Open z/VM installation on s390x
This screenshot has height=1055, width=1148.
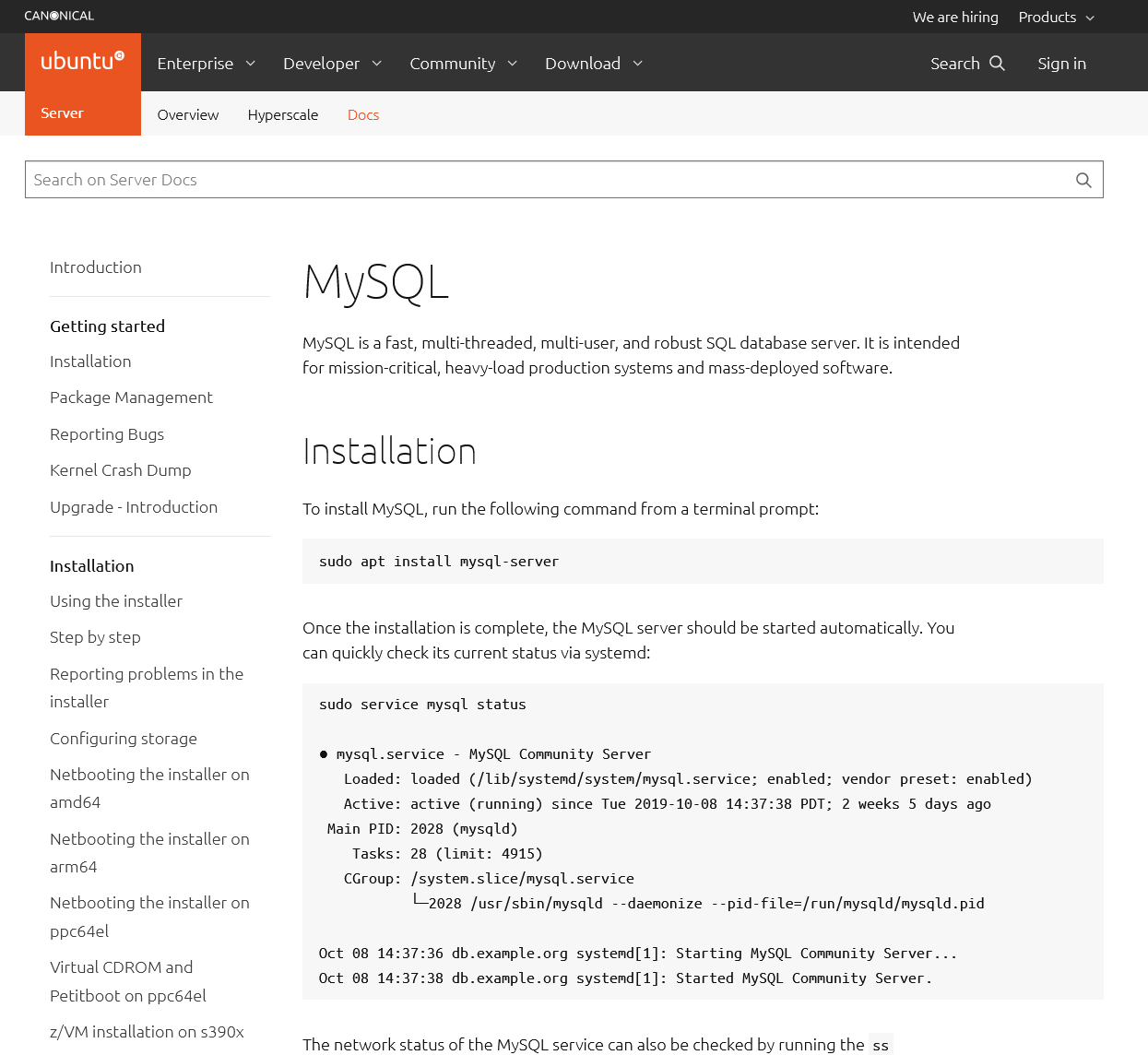pyautogui.click(x=147, y=1032)
